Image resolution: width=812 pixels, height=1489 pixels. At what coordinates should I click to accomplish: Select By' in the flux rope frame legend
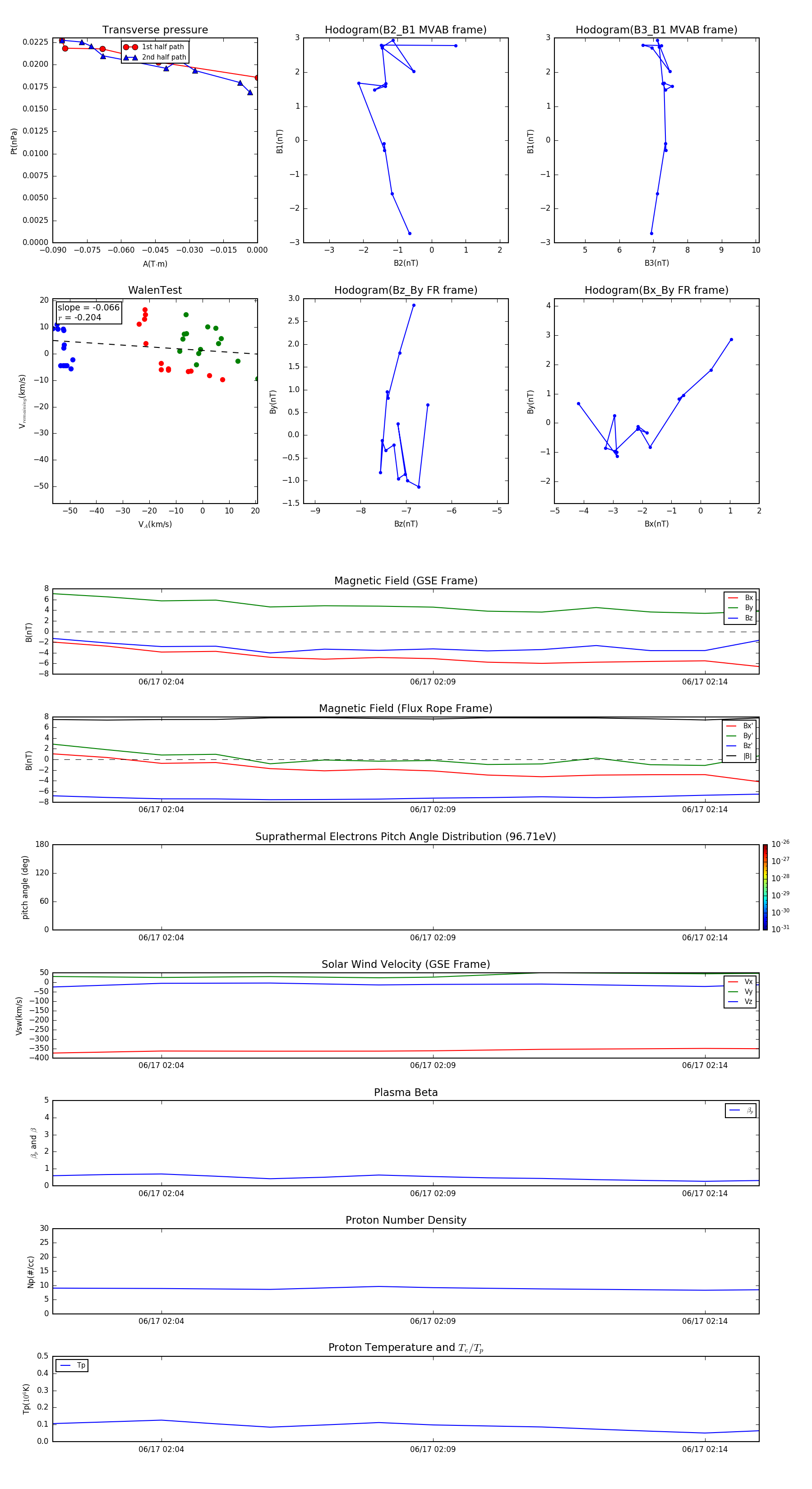pos(740,736)
